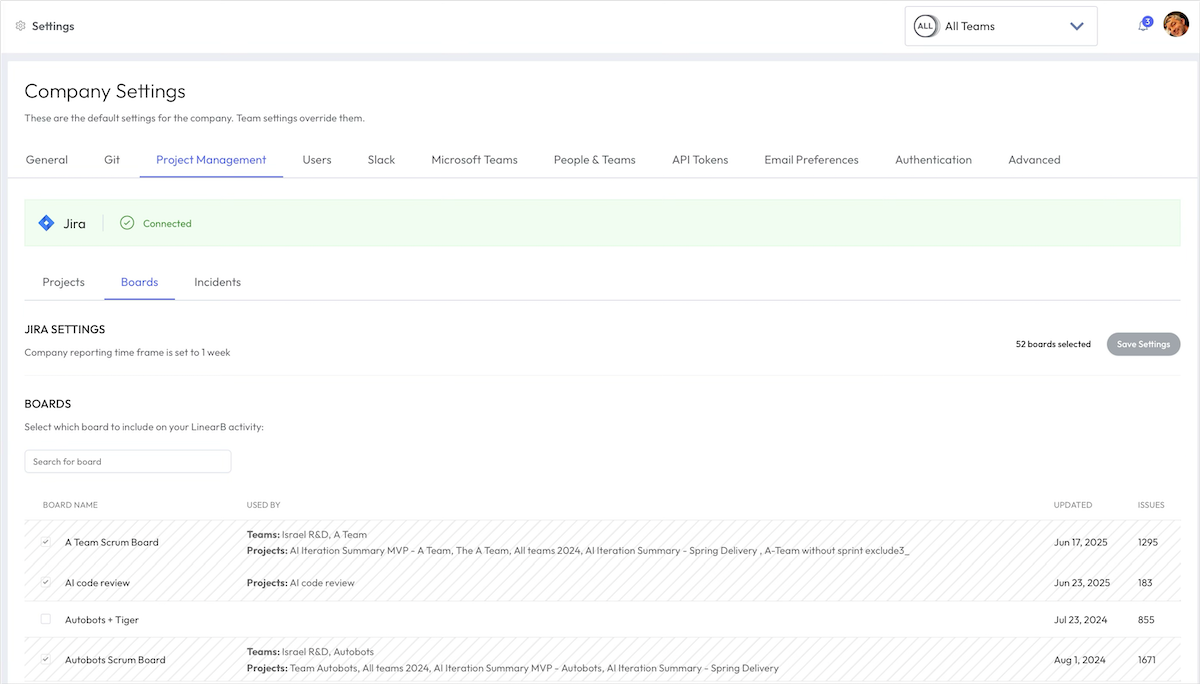Click the Autobots Scrum Board name
Screen dimensions: 1200x684
[x=115, y=660]
